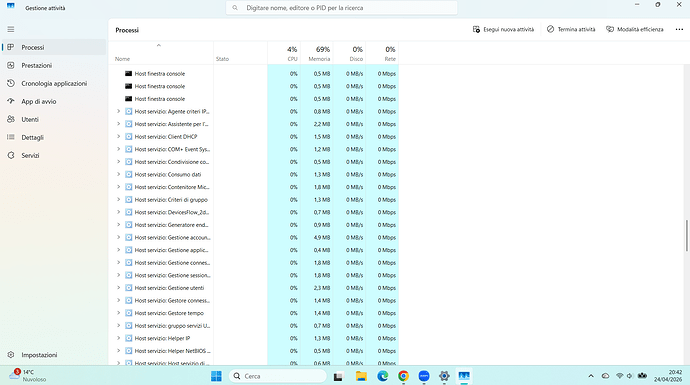Viewport: 690px width, 385px height.
Task: Toggle Modalità efficienza for selected process
Action: [635, 29]
